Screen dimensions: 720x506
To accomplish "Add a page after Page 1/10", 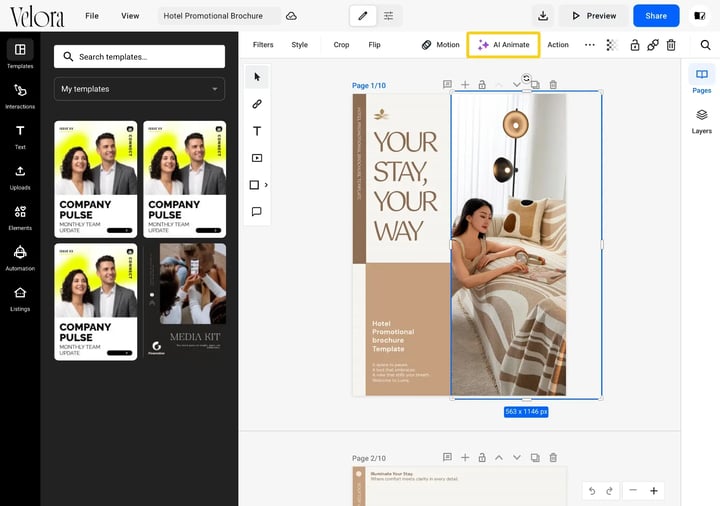I will pyautogui.click(x=465, y=84).
